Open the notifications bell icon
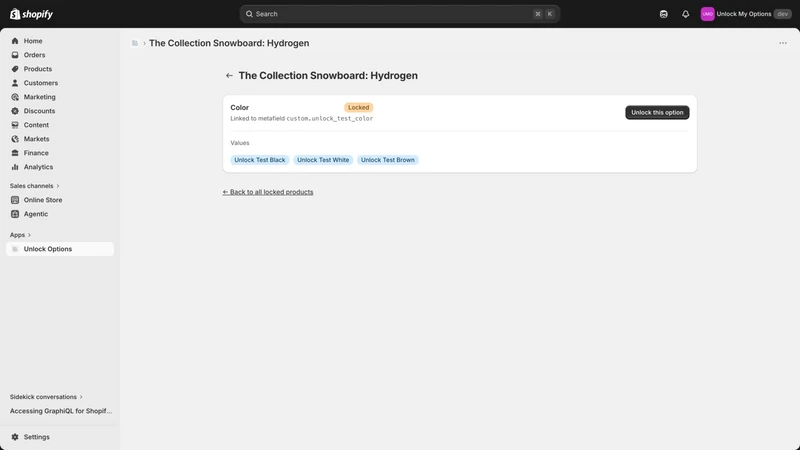The image size is (800, 450). pos(685,14)
